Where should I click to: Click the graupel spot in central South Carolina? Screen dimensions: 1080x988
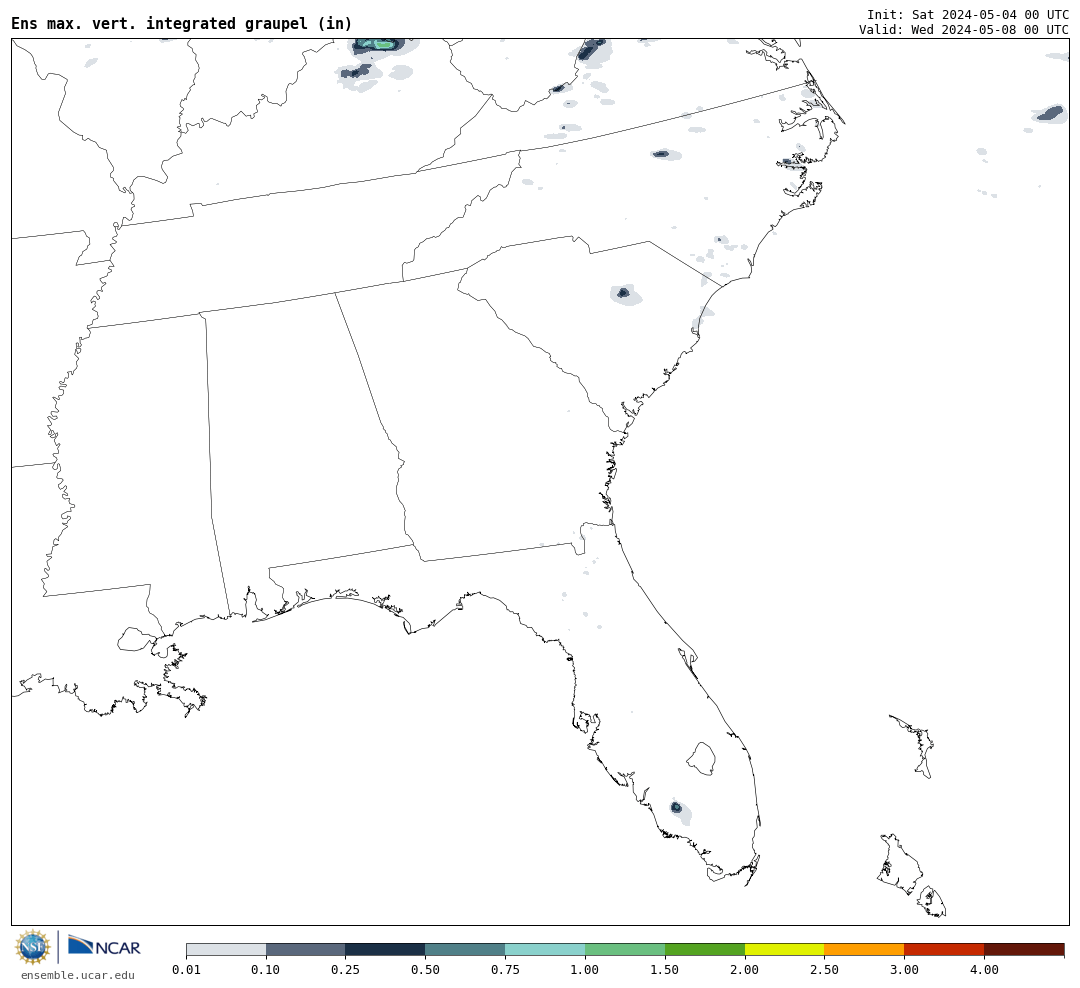(x=625, y=294)
